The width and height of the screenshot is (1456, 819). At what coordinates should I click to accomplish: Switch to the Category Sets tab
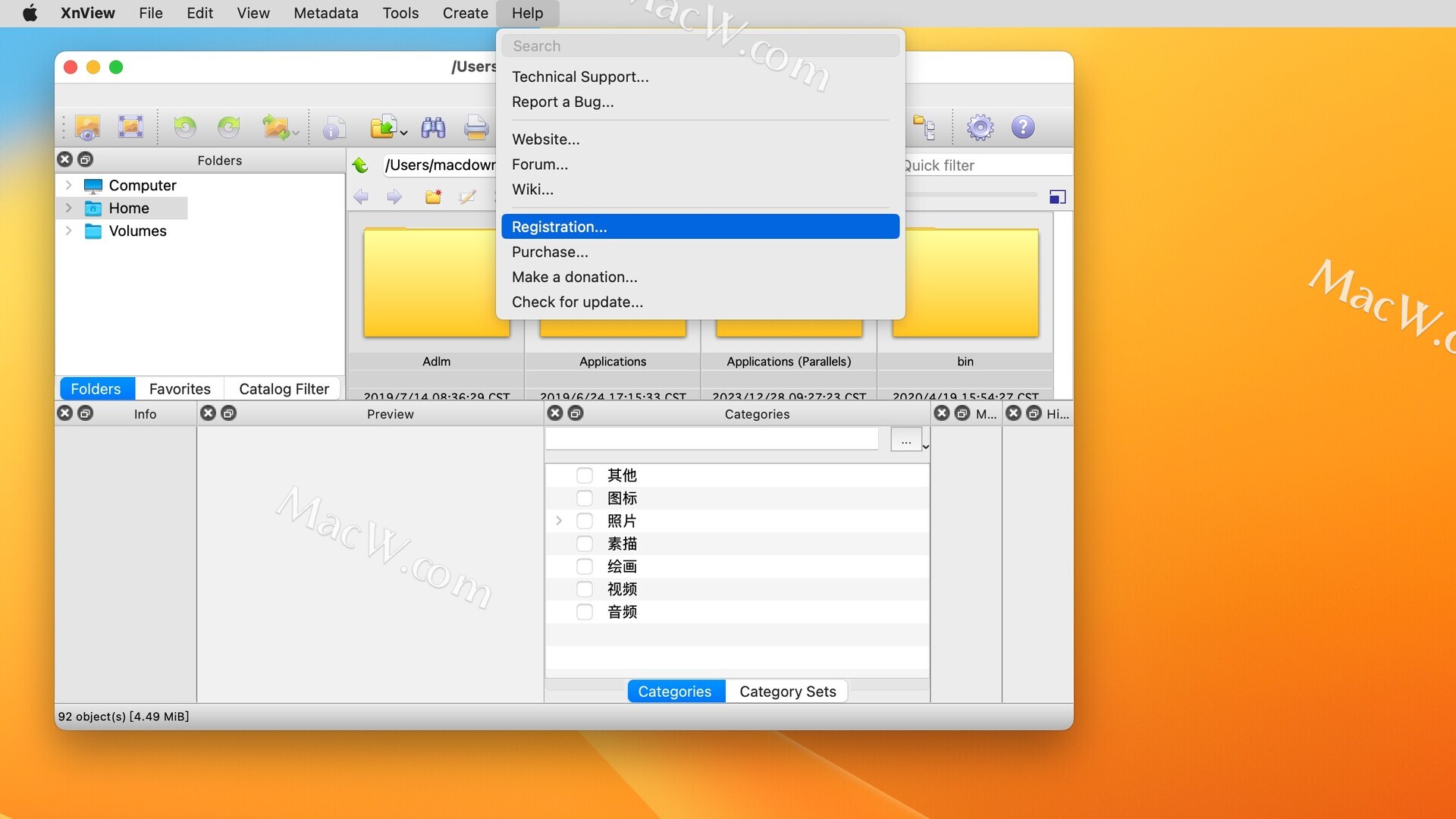coord(787,692)
